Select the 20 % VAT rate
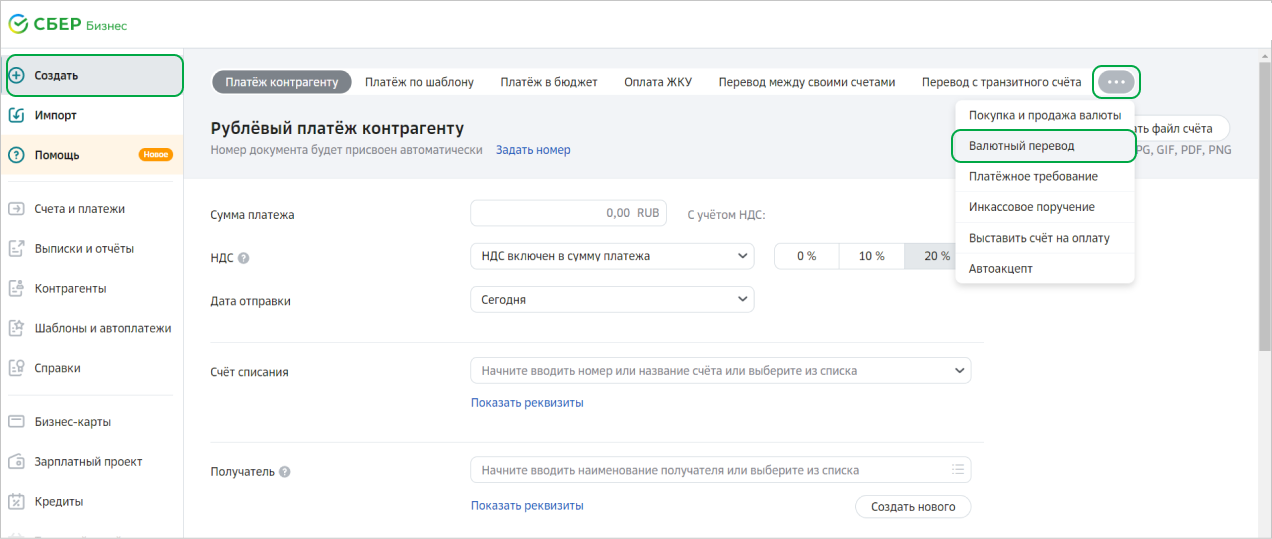The height and width of the screenshot is (539, 1272). click(936, 256)
